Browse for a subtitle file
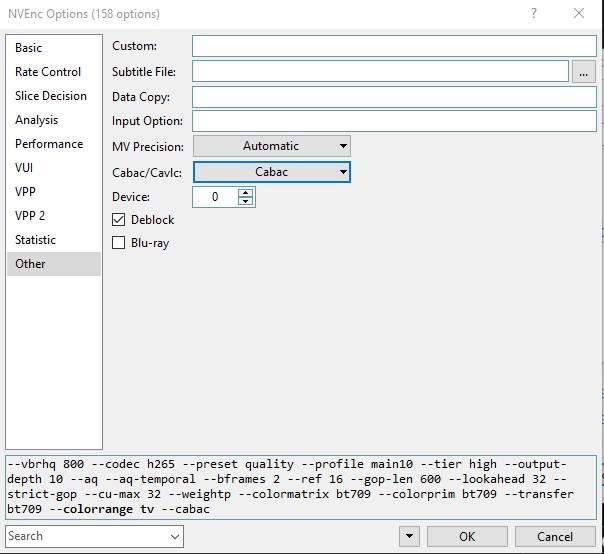 click(x=584, y=71)
